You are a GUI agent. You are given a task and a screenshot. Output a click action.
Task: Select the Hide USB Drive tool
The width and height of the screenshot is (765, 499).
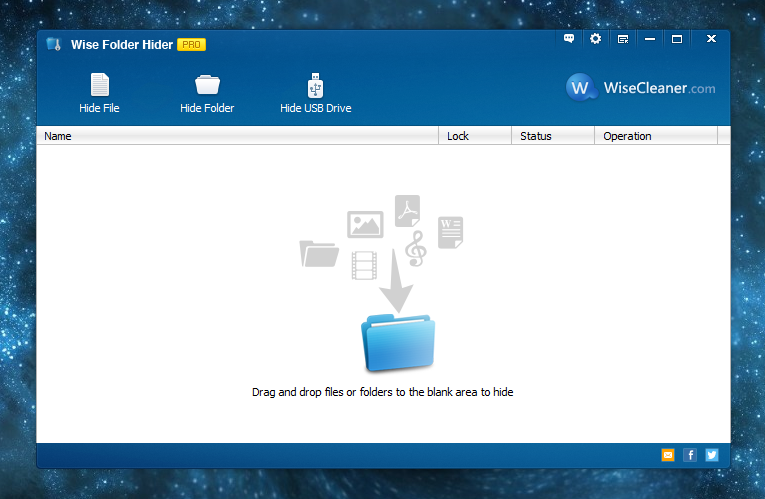pos(316,93)
